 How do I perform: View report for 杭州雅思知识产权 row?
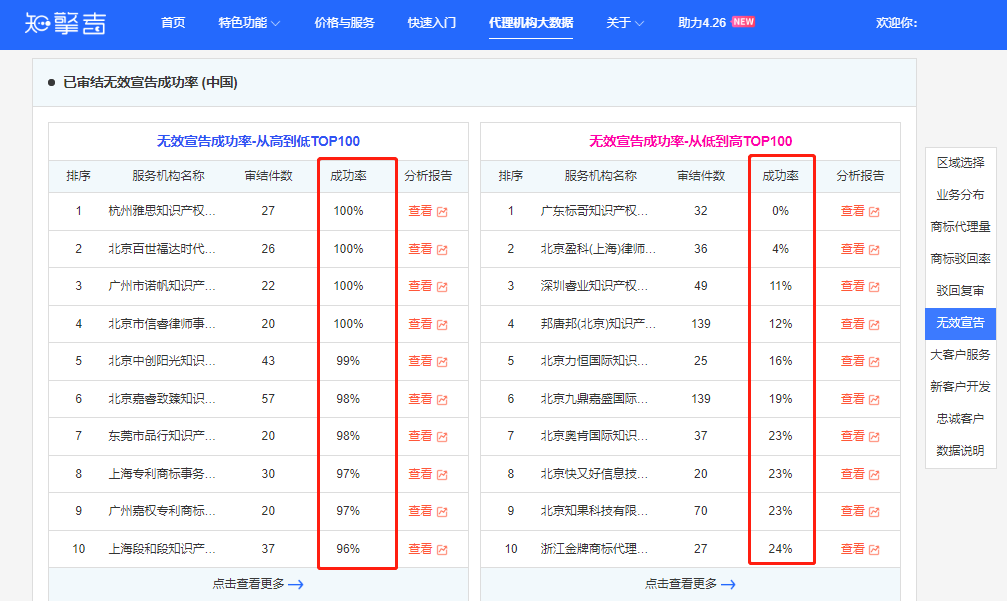pyautogui.click(x=428, y=211)
